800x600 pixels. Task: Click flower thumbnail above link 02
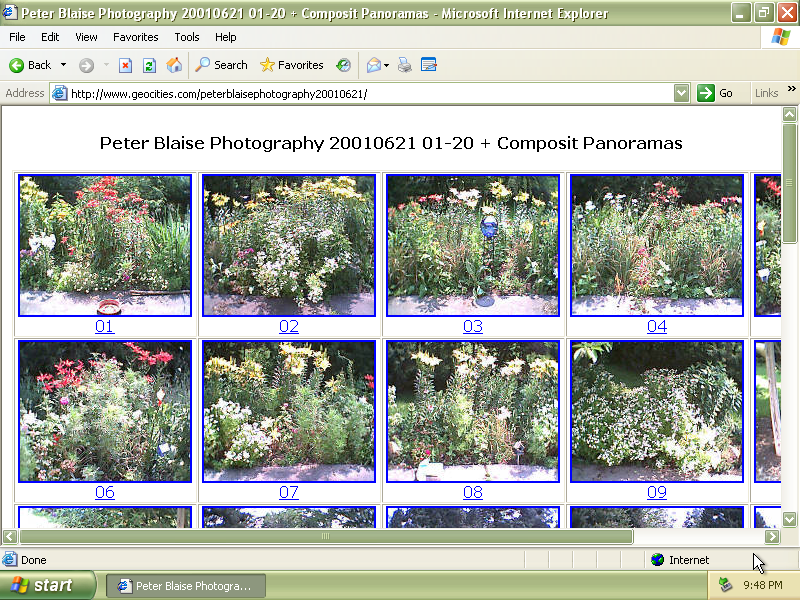(x=289, y=245)
